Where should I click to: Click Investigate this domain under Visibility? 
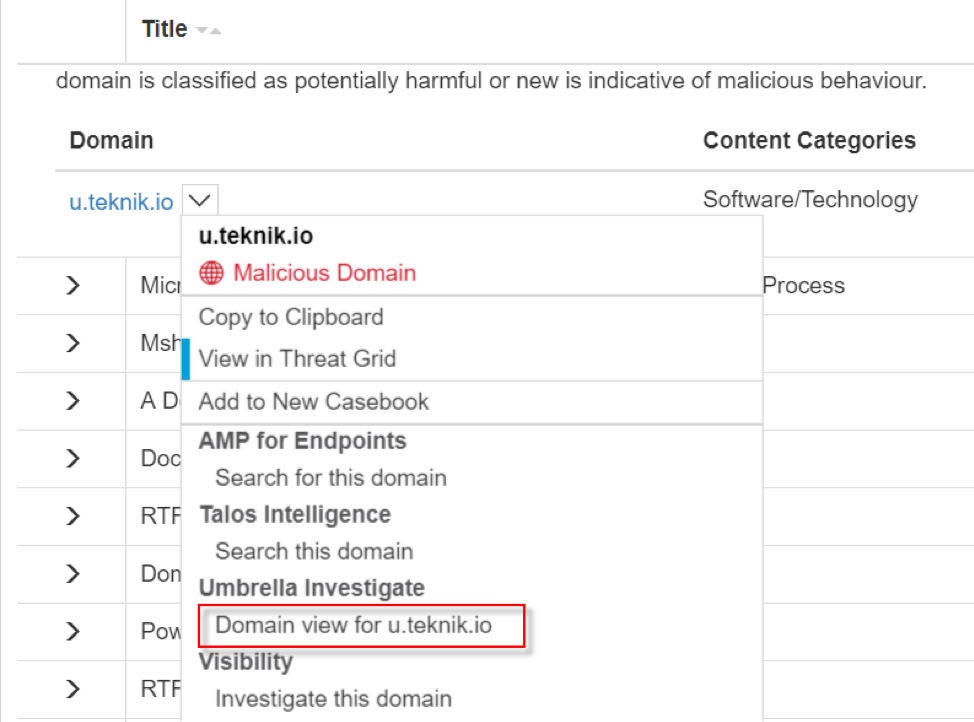click(x=333, y=699)
